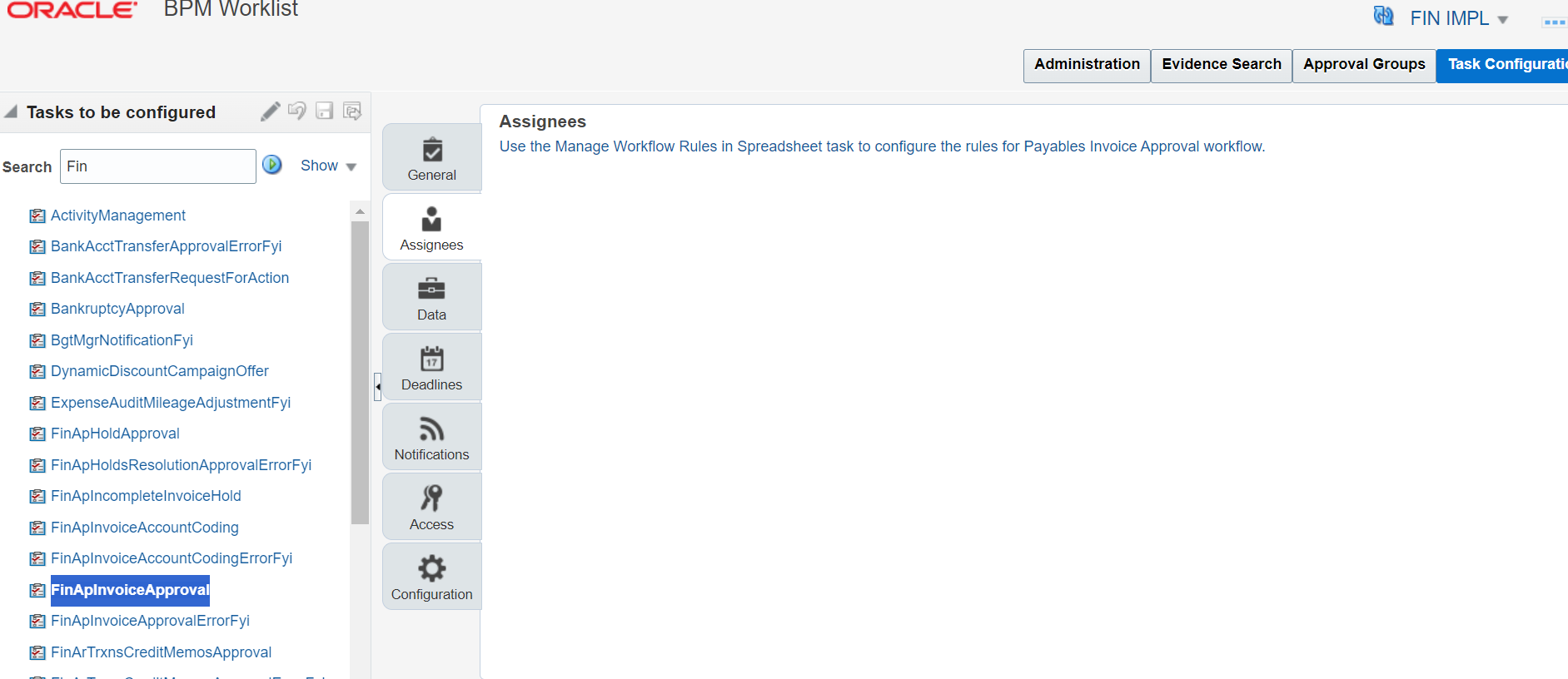Select the Edit task pencil icon

[270, 111]
